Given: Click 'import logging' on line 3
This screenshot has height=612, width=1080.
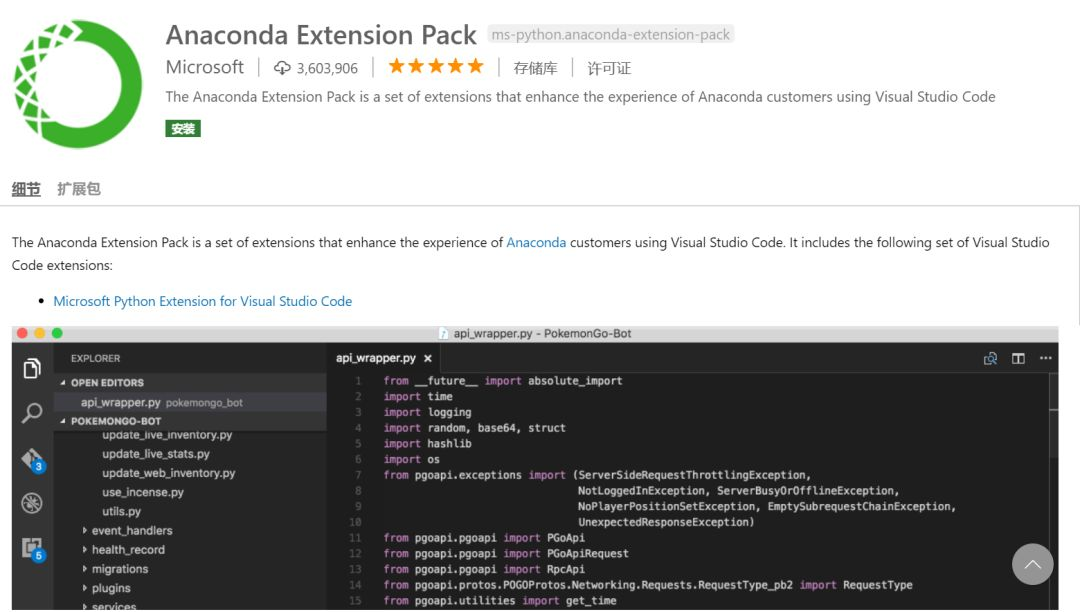Looking at the screenshot, I should [x=427, y=412].
